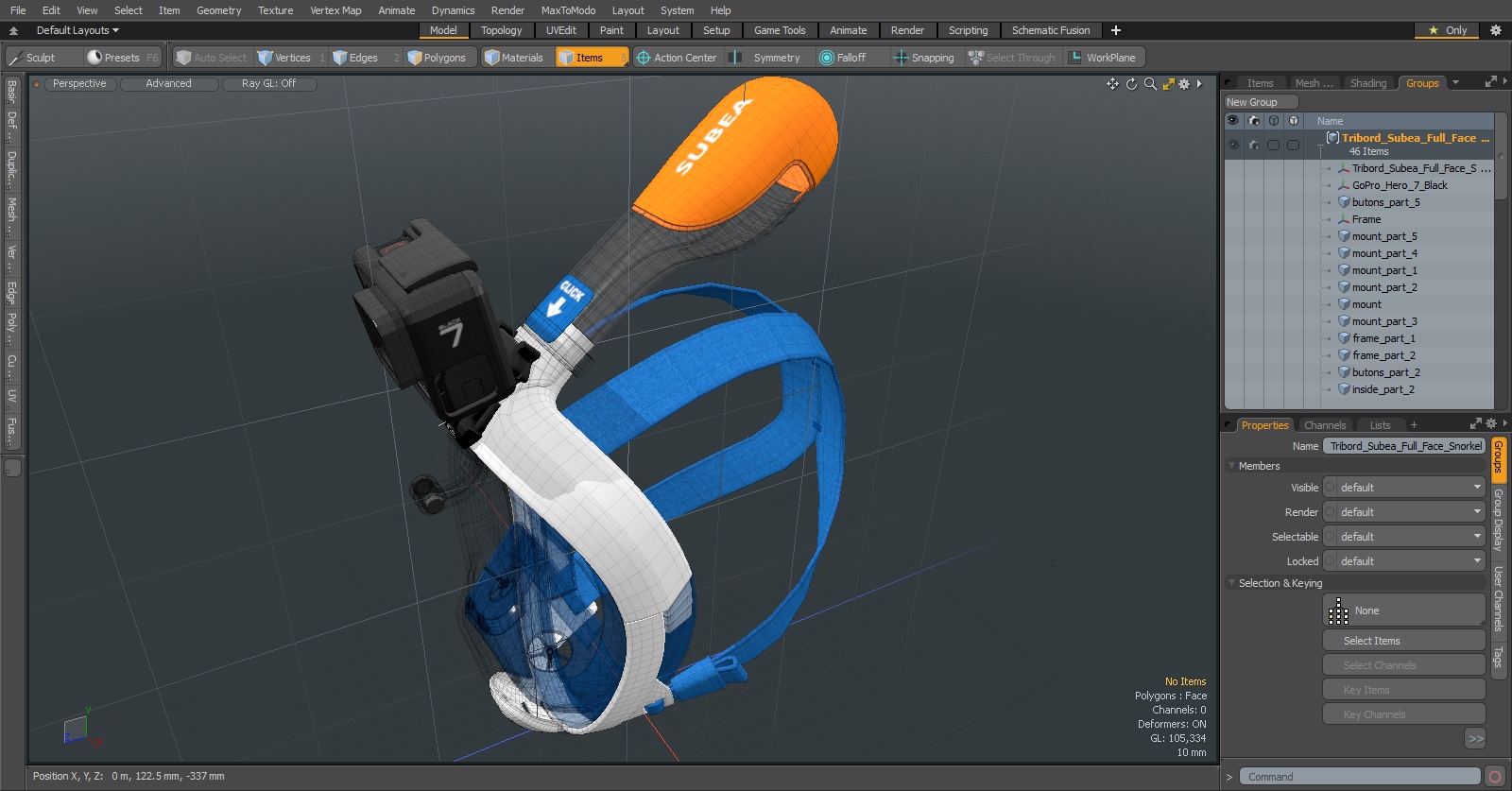Select mount_part_3 in groups list
The height and width of the screenshot is (791, 1512).
pyautogui.click(x=1383, y=321)
